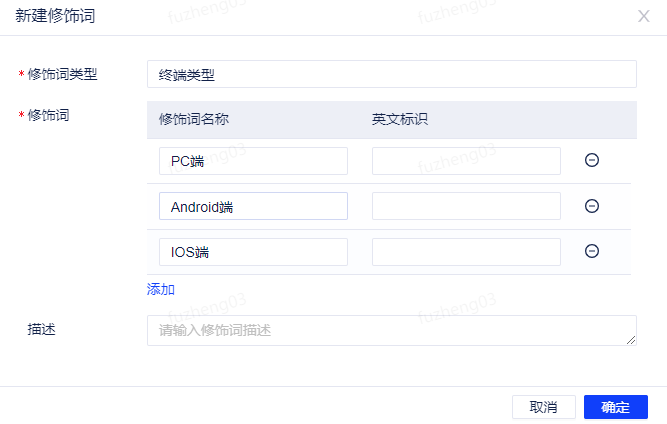Close the 新建修饰词 dialog
667x424 pixels.
tap(644, 16)
